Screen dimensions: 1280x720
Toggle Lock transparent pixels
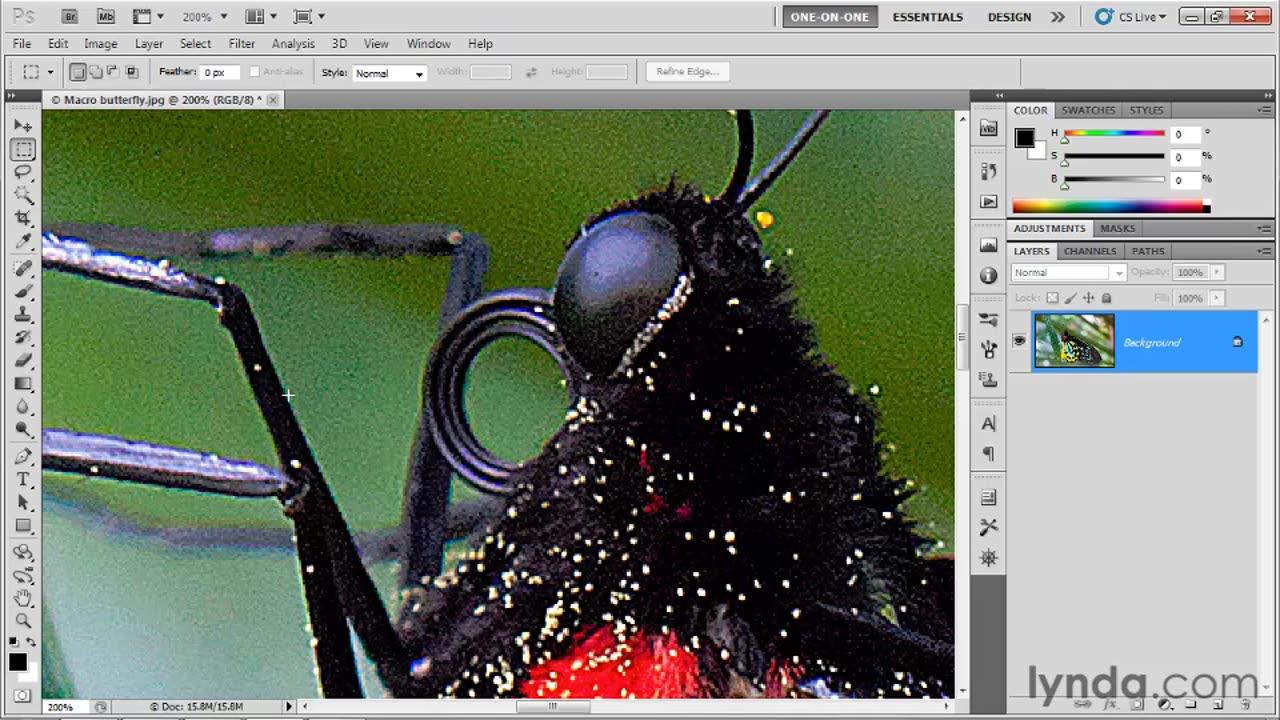(x=1052, y=298)
